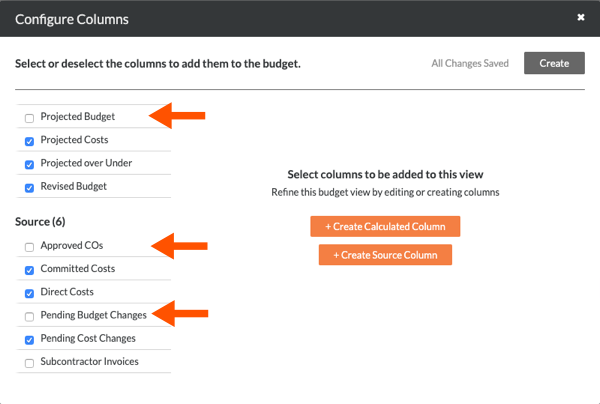This screenshot has width=600, height=404.
Task: Select the Pending Budget Changes label
Action: click(x=94, y=315)
